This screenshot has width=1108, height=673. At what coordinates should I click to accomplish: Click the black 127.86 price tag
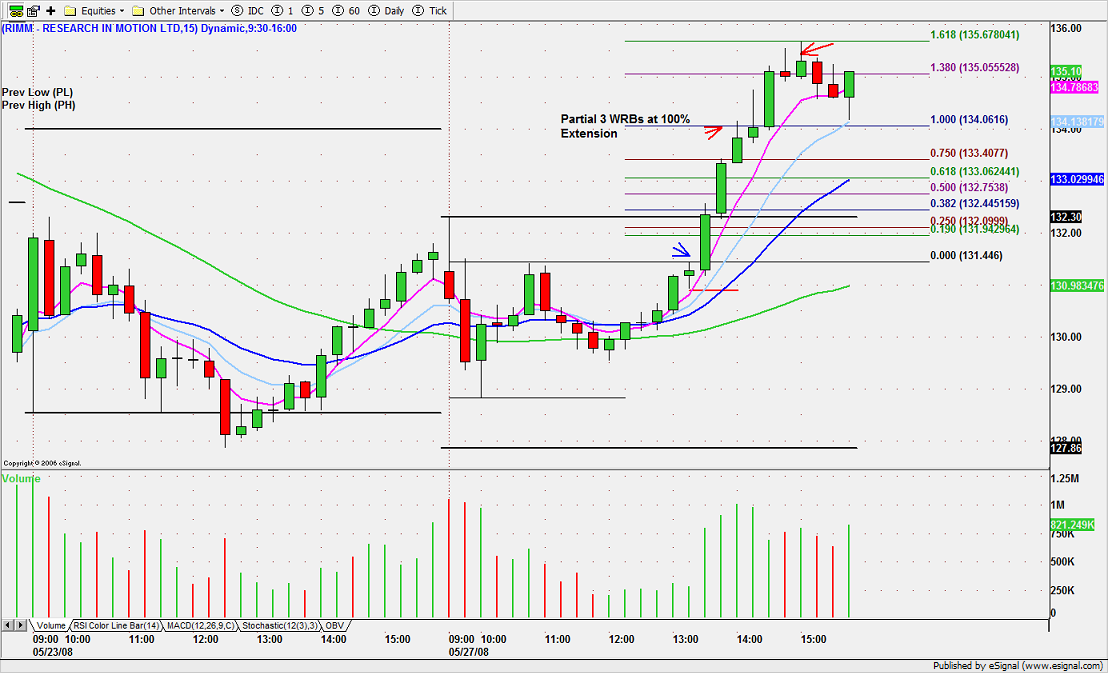pyautogui.click(x=1066, y=449)
